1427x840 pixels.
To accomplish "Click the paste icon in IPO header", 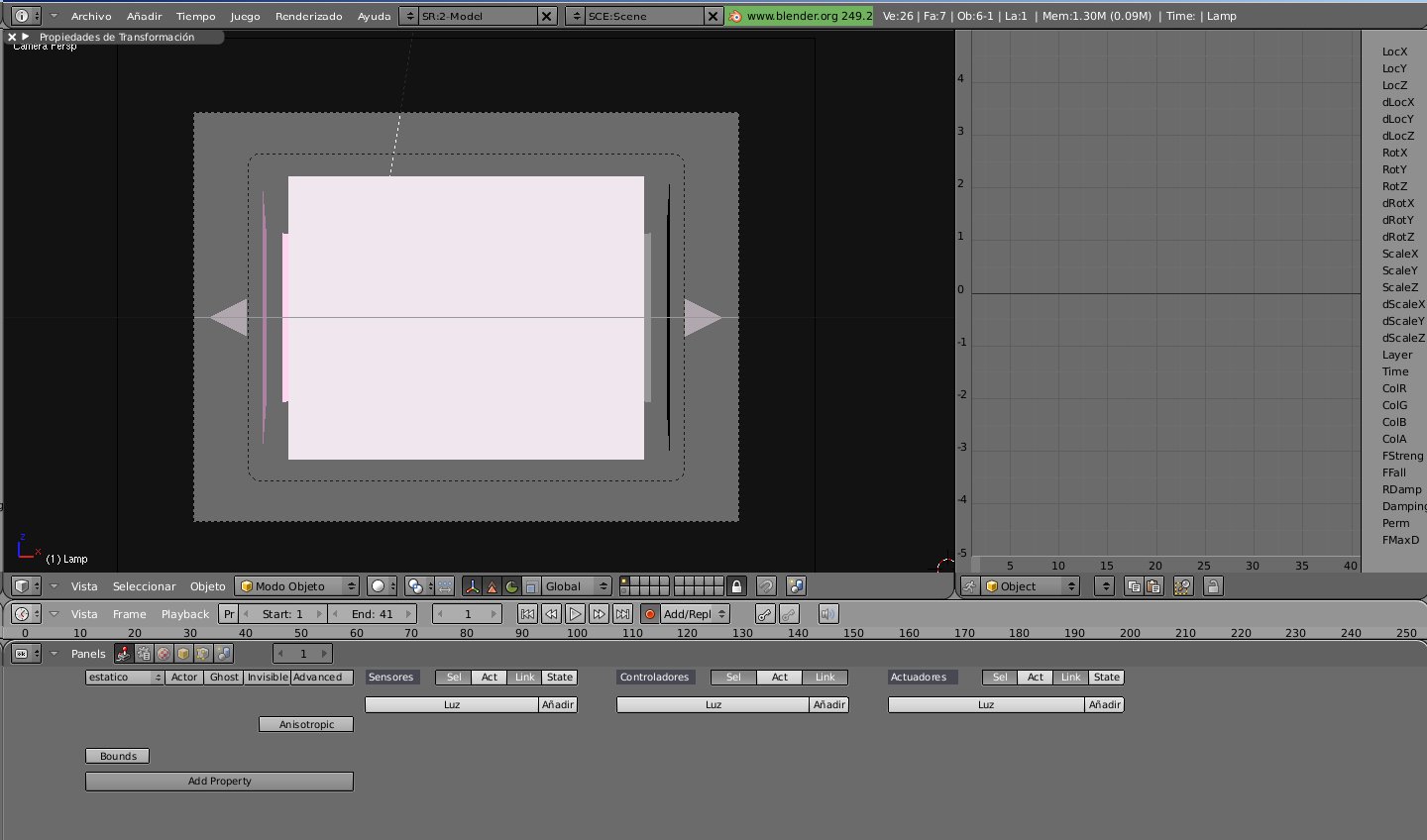I will tap(1153, 586).
